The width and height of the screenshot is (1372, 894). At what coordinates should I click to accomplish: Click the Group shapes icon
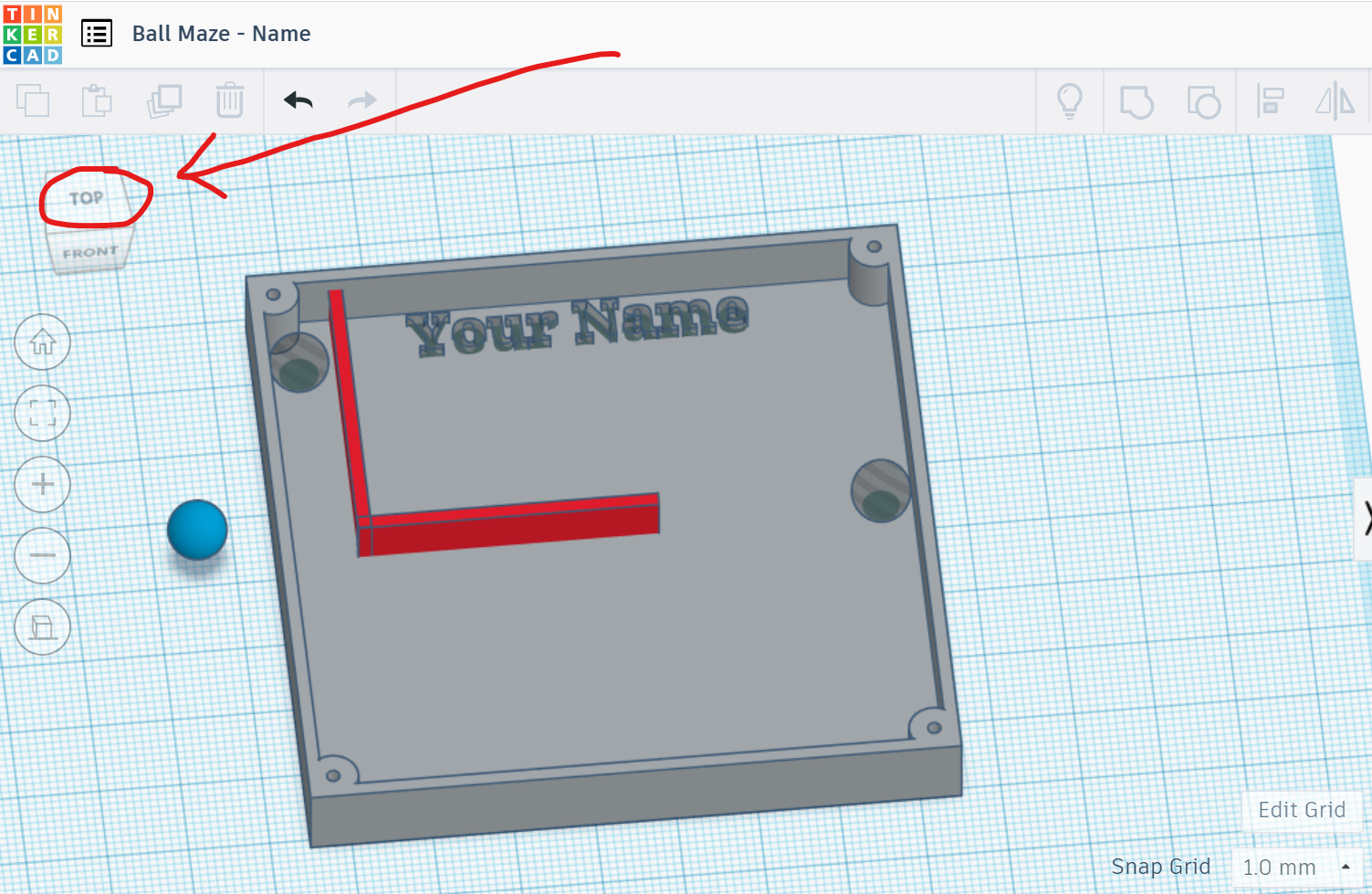click(x=1136, y=101)
